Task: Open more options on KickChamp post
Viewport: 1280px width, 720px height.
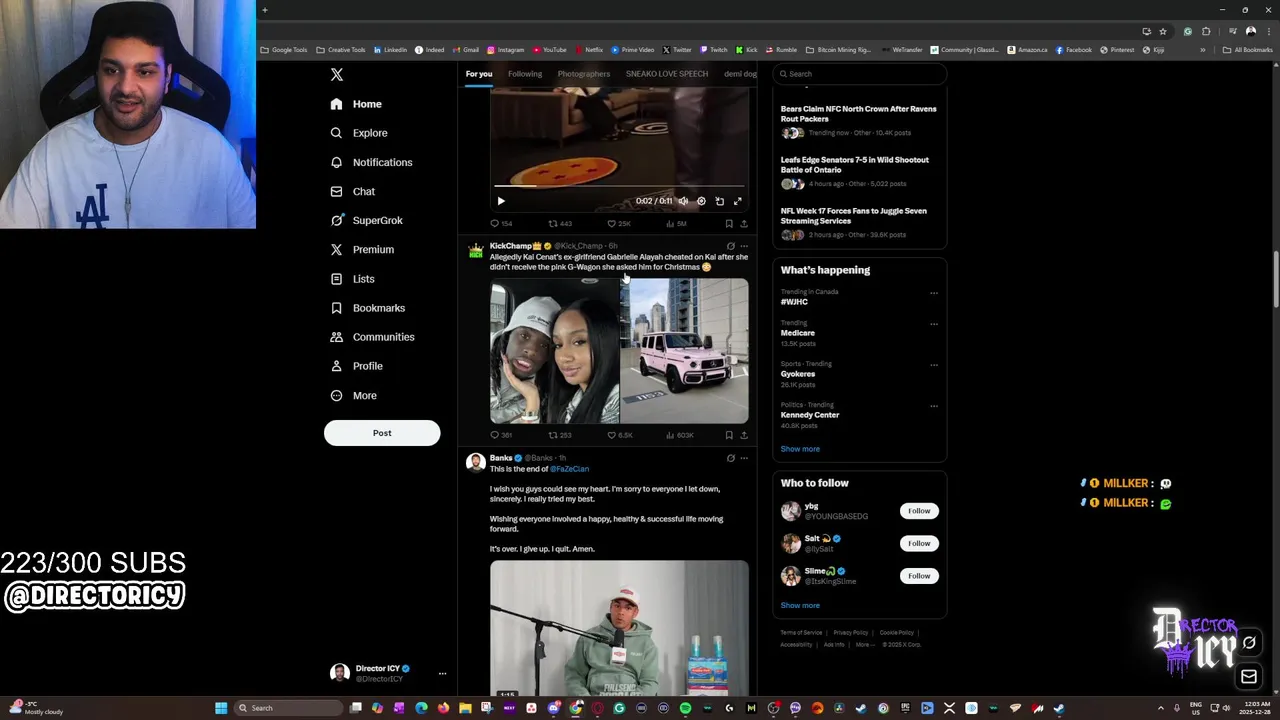Action: click(743, 246)
